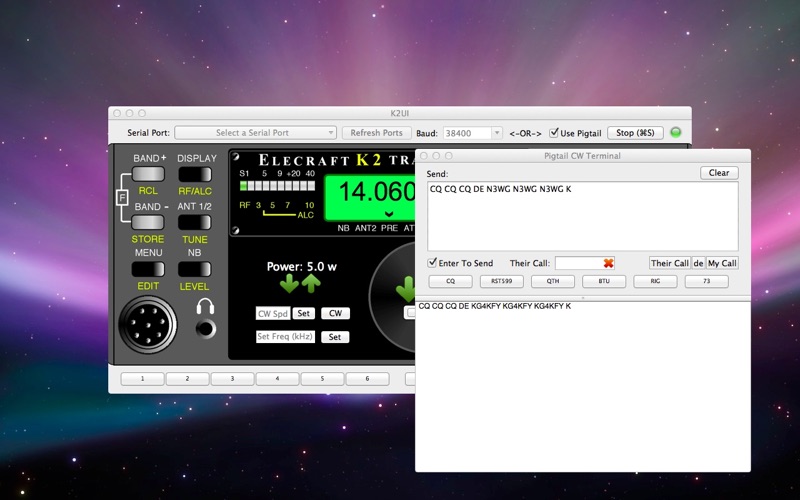
Task: Click the CW Spd input field
Action: [x=273, y=313]
